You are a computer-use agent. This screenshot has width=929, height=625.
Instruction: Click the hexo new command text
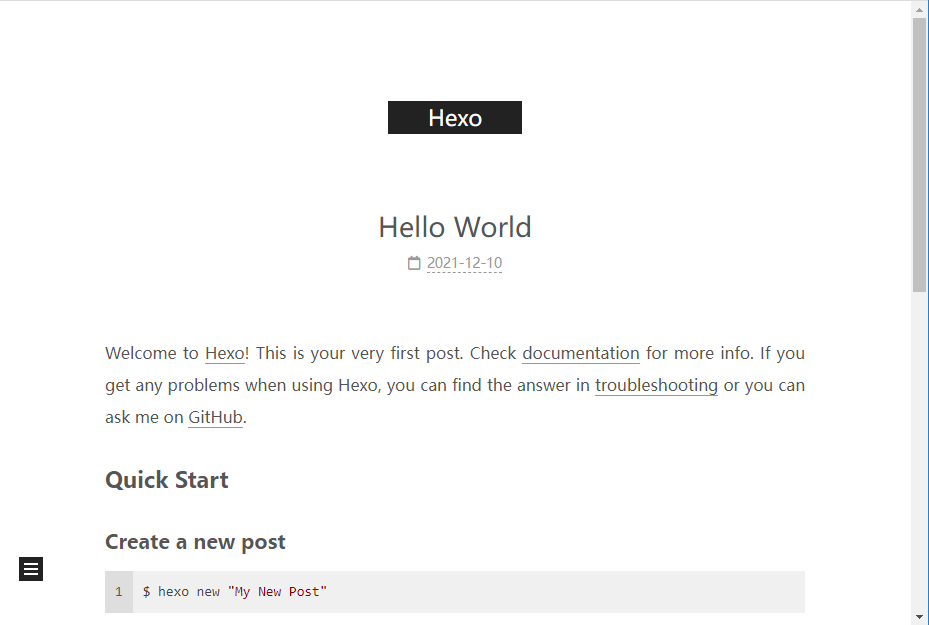189,591
